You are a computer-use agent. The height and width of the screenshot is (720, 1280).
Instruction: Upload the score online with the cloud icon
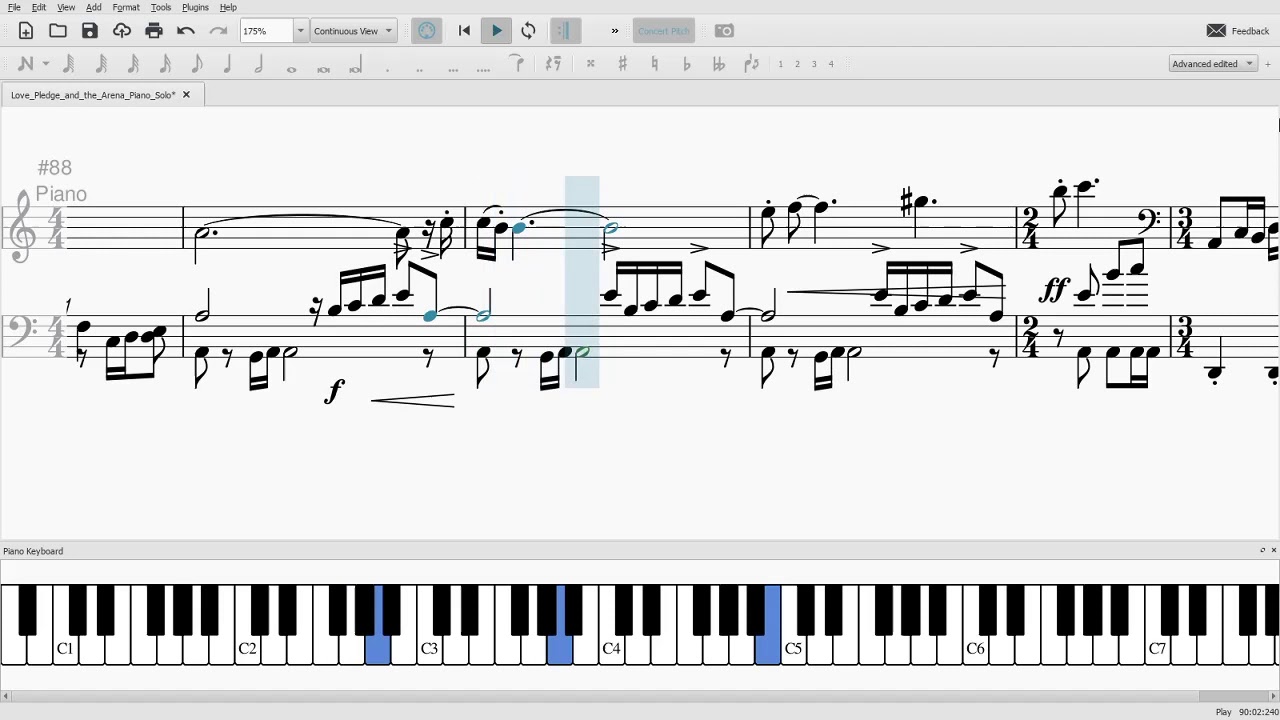click(x=122, y=31)
